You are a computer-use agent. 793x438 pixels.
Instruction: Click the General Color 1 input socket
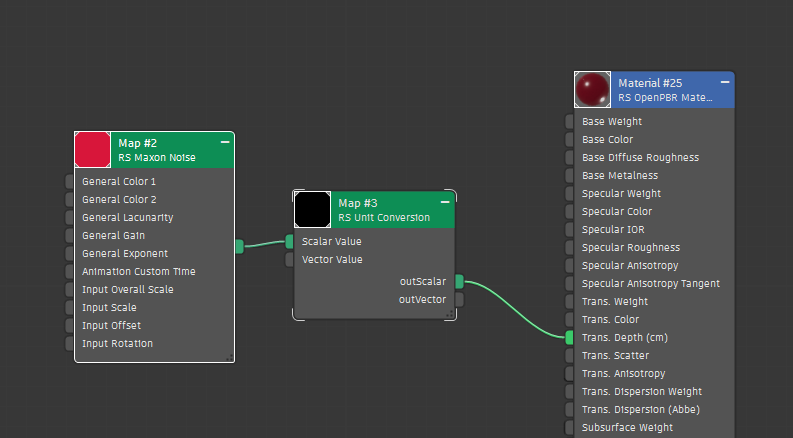click(x=70, y=182)
